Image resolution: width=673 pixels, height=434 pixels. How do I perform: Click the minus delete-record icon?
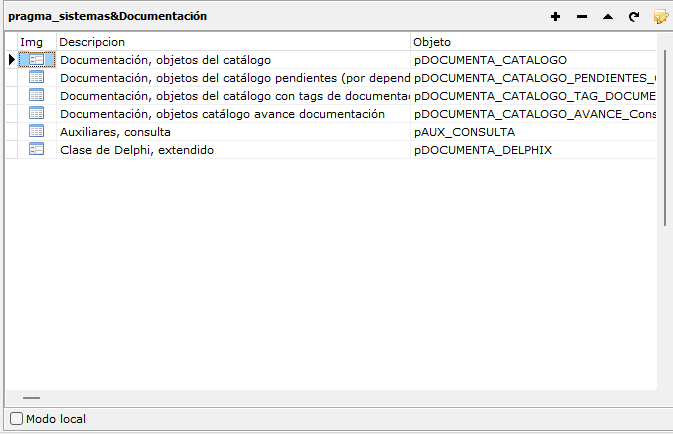point(582,17)
